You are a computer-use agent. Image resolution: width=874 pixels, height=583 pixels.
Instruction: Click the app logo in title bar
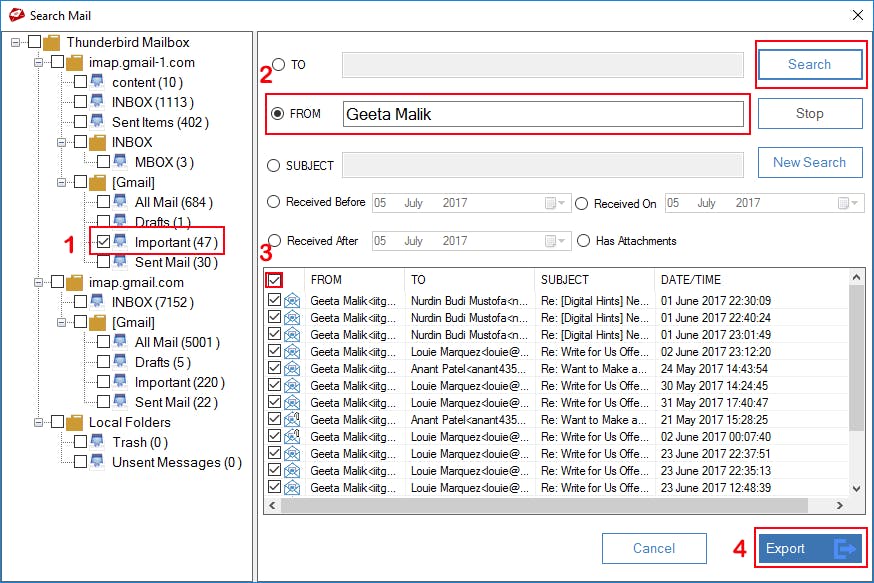[x=14, y=14]
